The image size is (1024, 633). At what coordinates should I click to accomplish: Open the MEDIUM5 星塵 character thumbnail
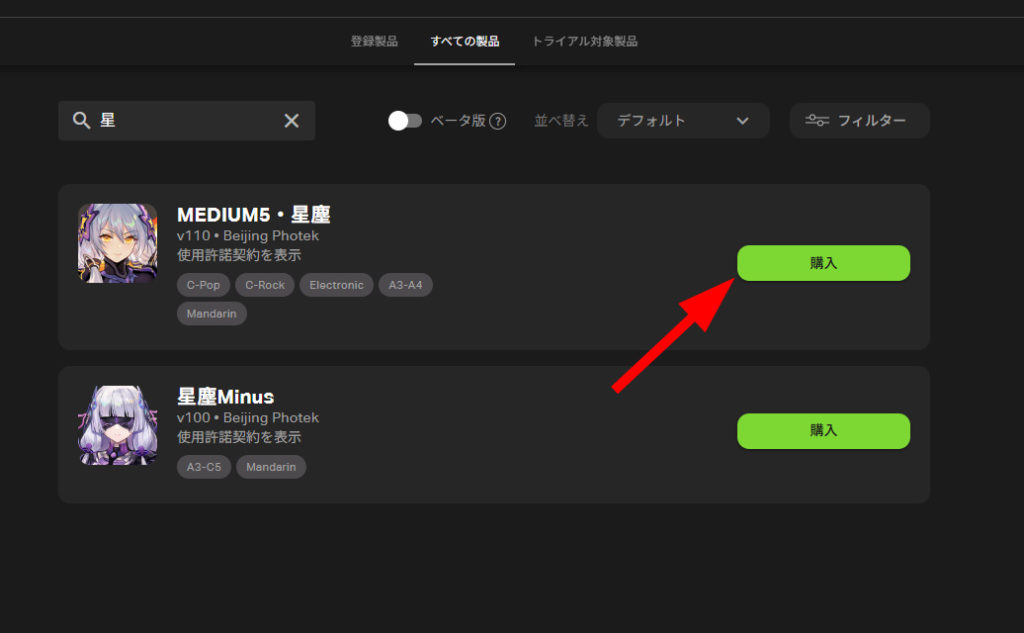118,243
